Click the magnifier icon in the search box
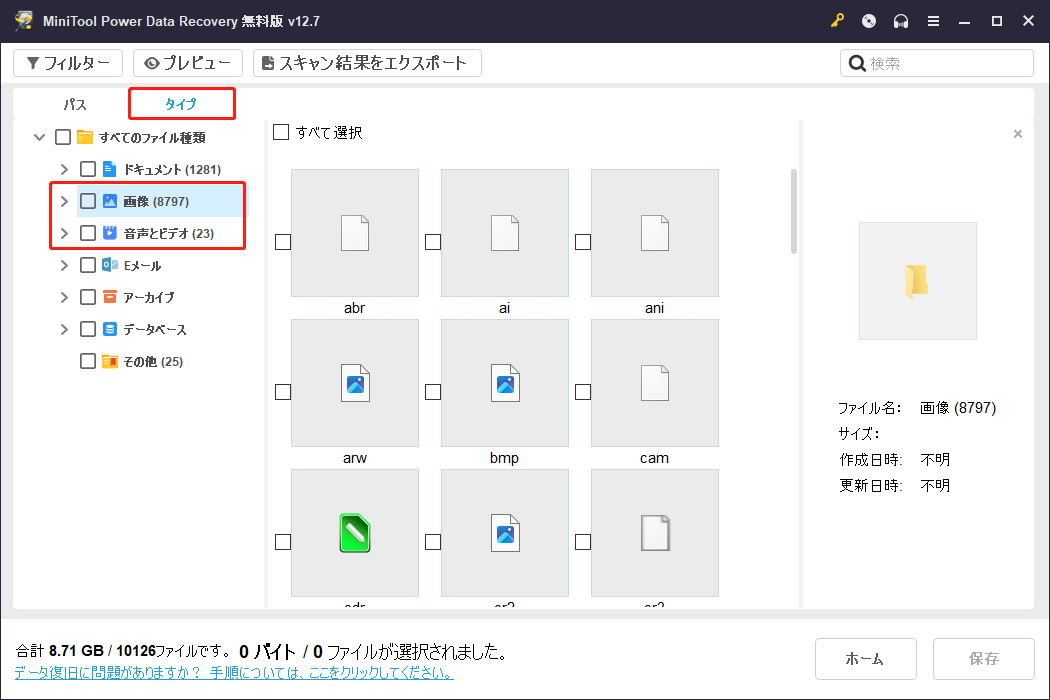1050x700 pixels. (857, 62)
